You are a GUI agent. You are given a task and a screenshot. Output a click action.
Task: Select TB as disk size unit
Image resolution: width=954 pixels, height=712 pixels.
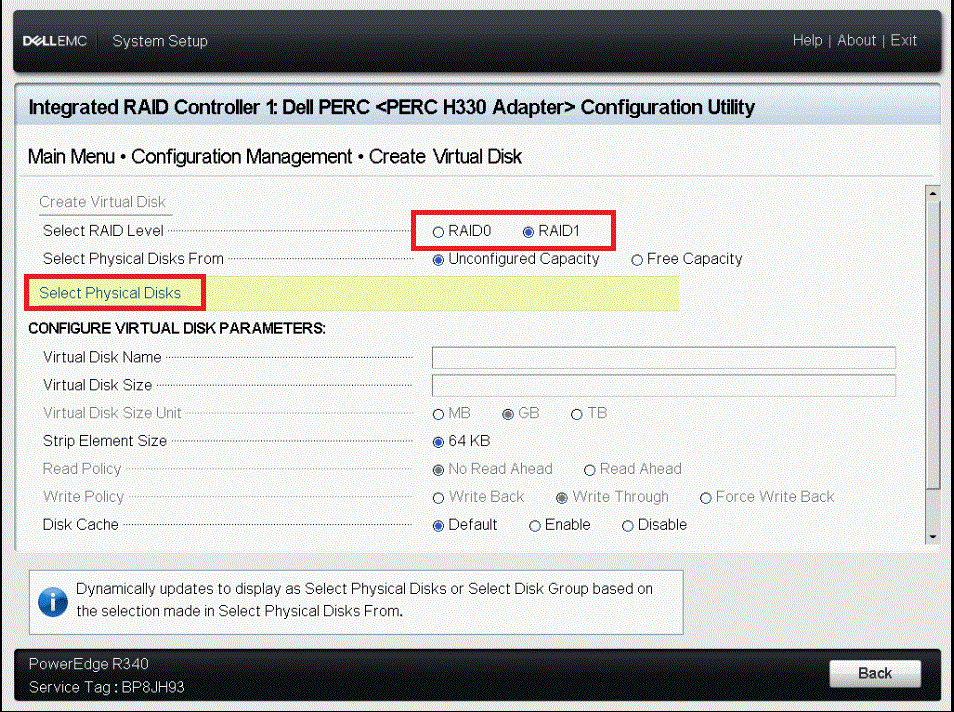tap(577, 414)
